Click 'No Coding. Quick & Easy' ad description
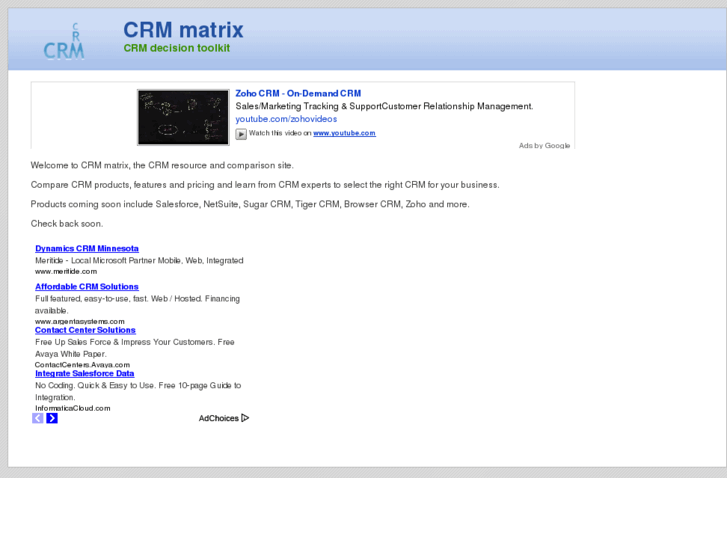Screen dimensions: 727x545 point(138,391)
